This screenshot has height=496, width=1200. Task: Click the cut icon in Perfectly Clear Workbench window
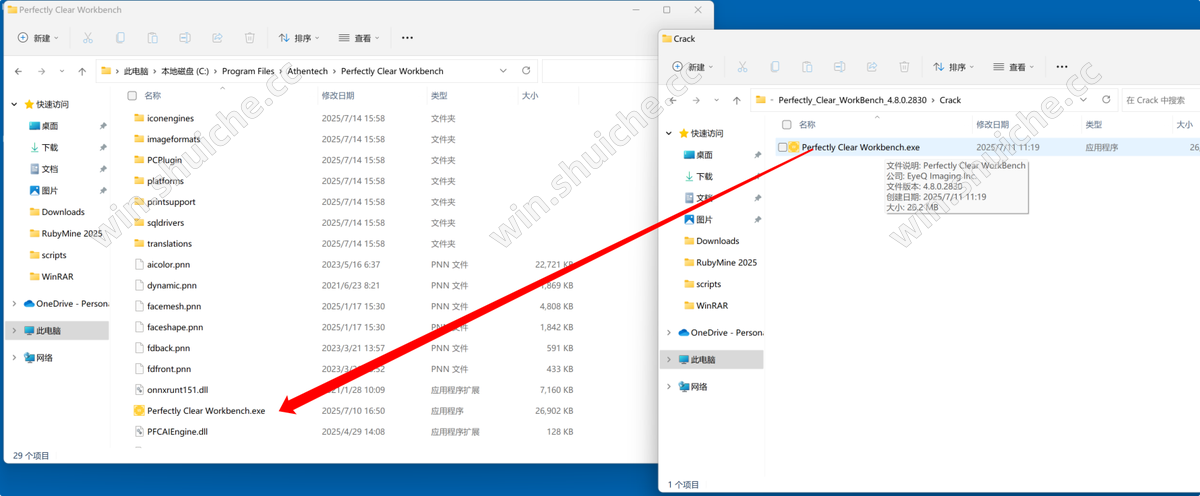click(88, 38)
